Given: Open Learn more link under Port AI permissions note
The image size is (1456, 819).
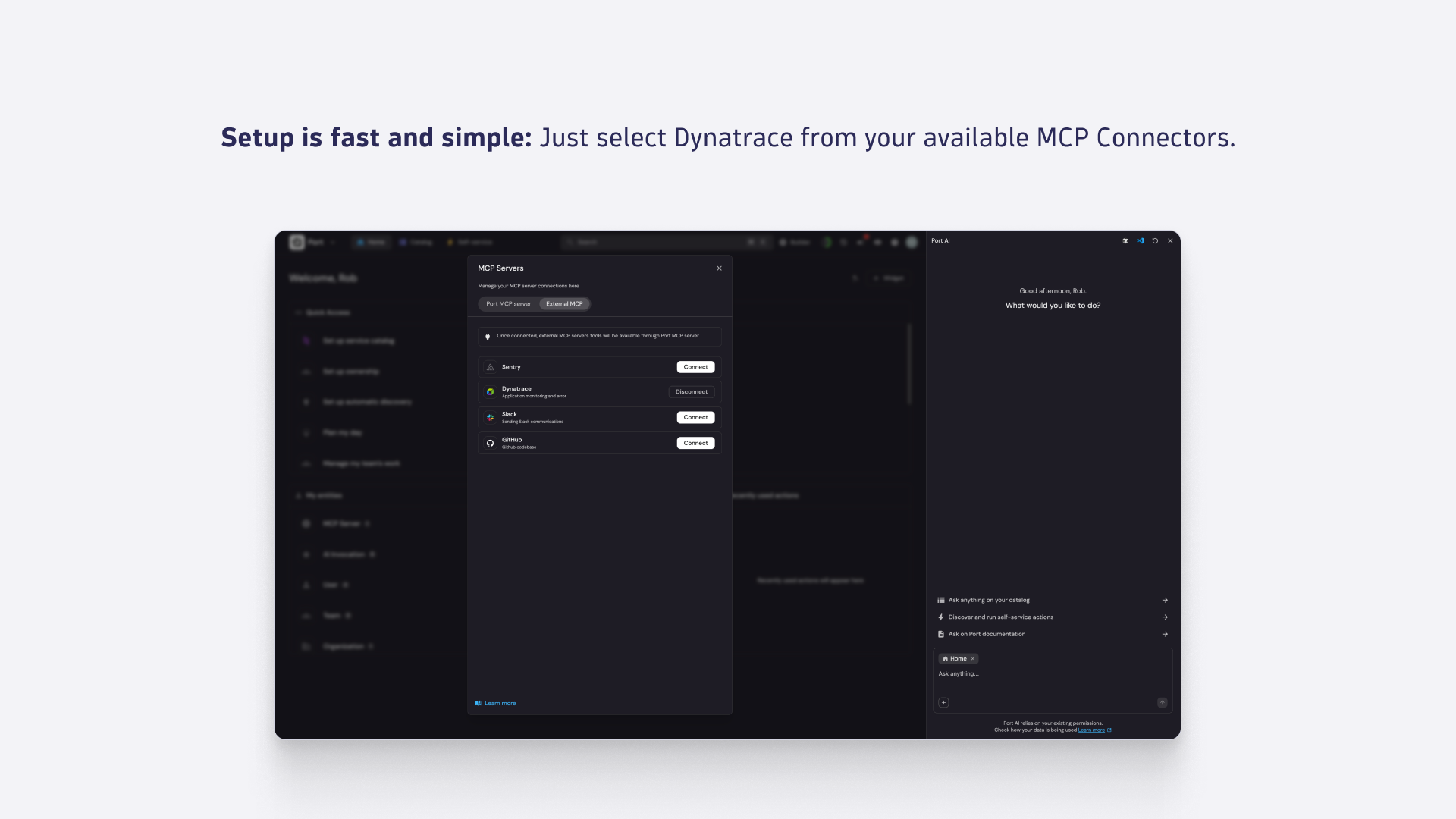Looking at the screenshot, I should pyautogui.click(x=1091, y=730).
